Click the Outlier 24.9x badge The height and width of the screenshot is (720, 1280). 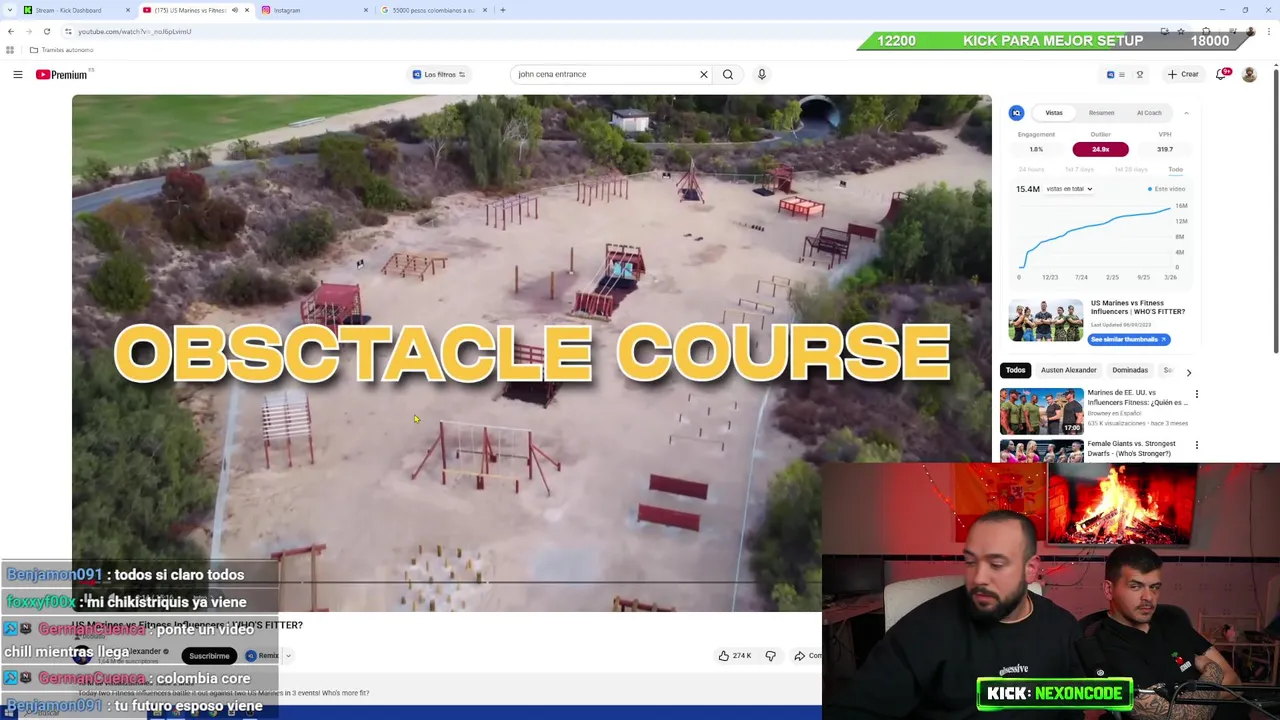tap(1100, 149)
